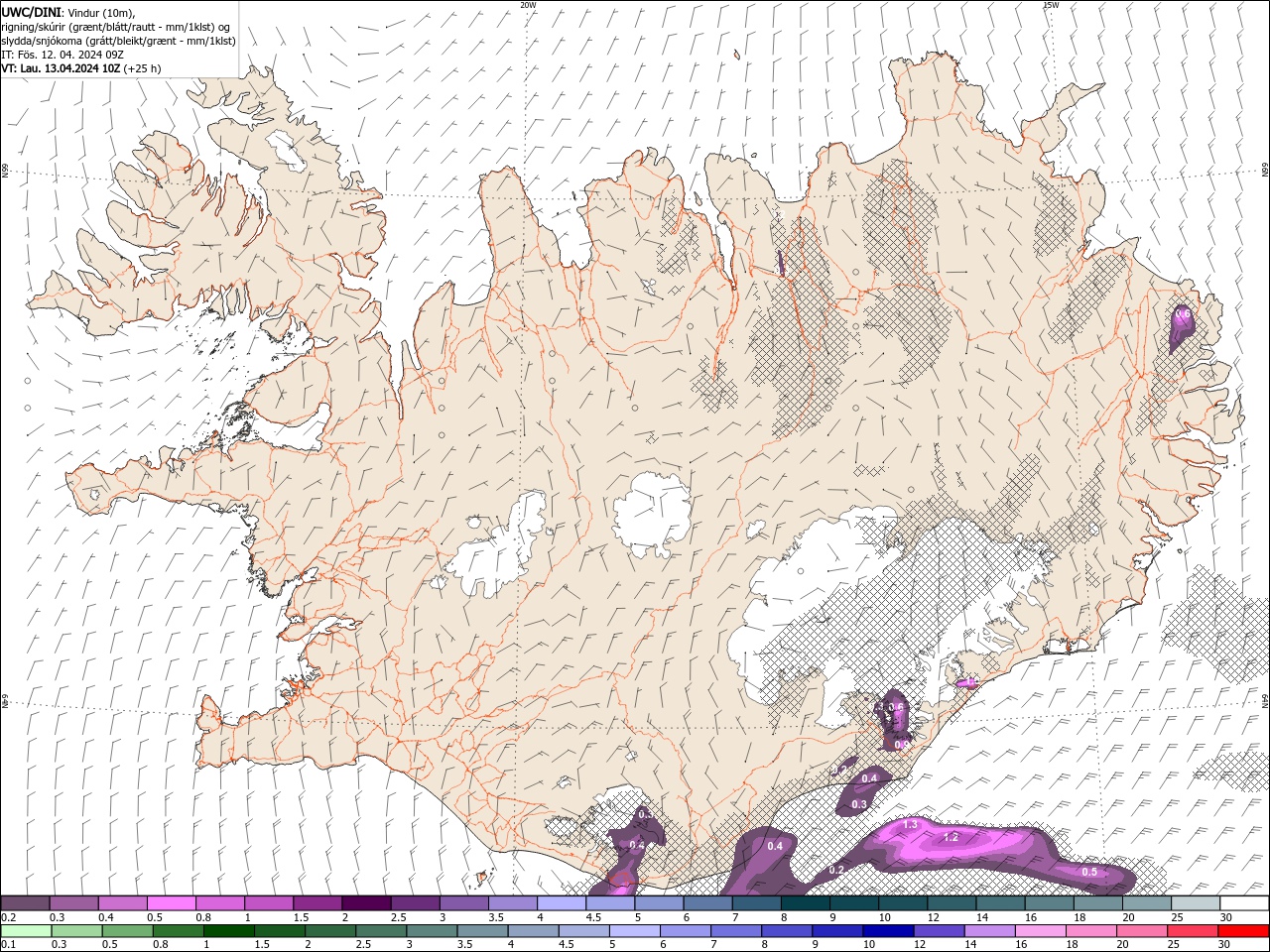1270x952 pixels.
Task: Click the "1.3" precipitation value offshore south
Action: pyautogui.click(x=911, y=824)
